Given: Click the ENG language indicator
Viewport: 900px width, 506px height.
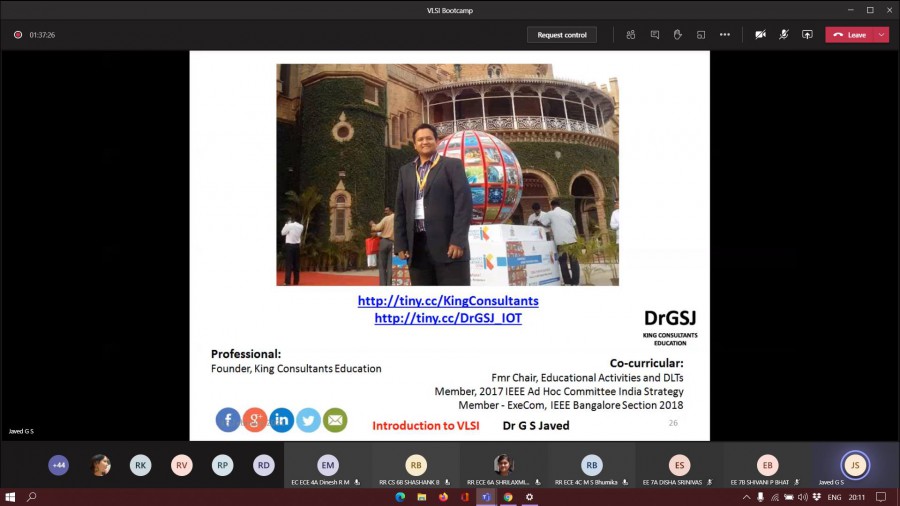Looking at the screenshot, I should click(x=833, y=497).
